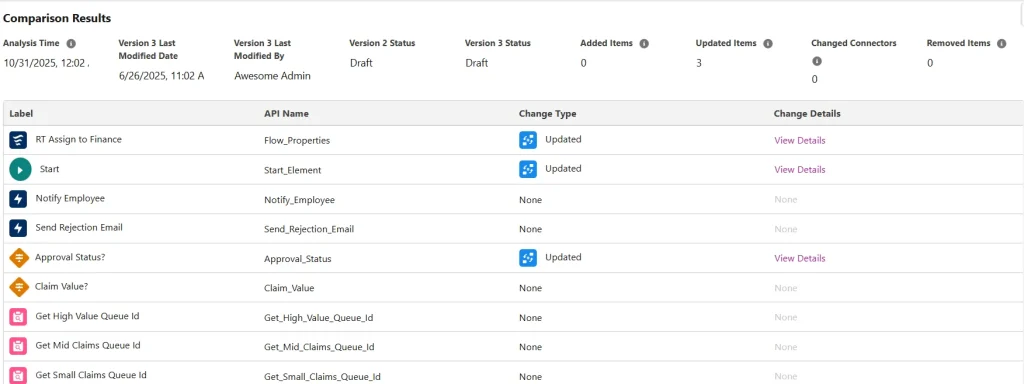Select the Send Rejection Email label

[x=79, y=228]
